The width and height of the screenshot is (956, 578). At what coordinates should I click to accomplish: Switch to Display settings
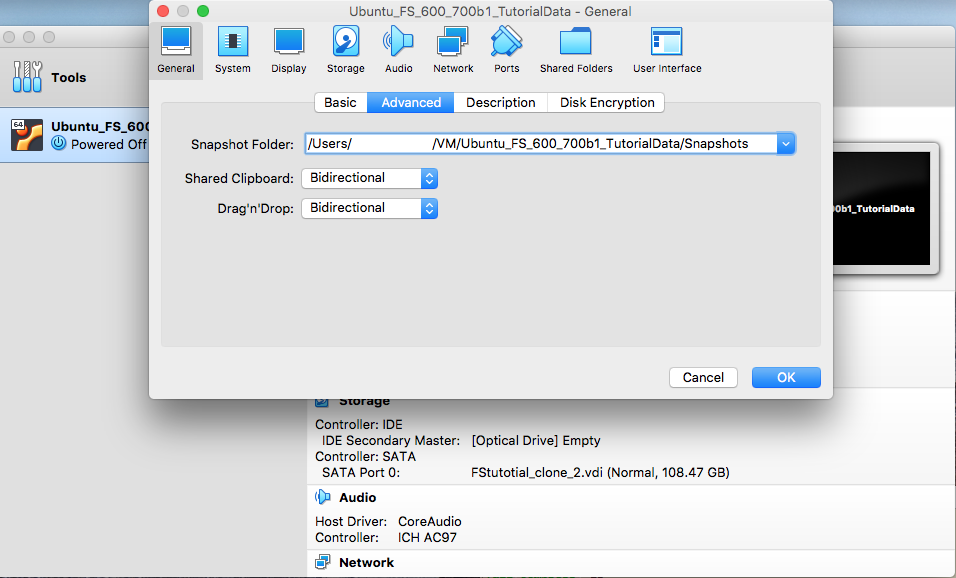coord(288,49)
